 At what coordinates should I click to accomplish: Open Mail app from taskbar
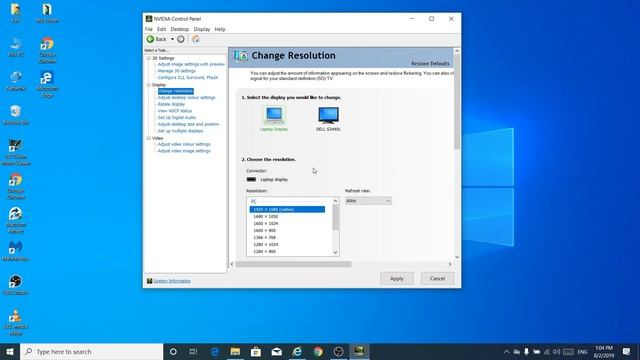276,351
